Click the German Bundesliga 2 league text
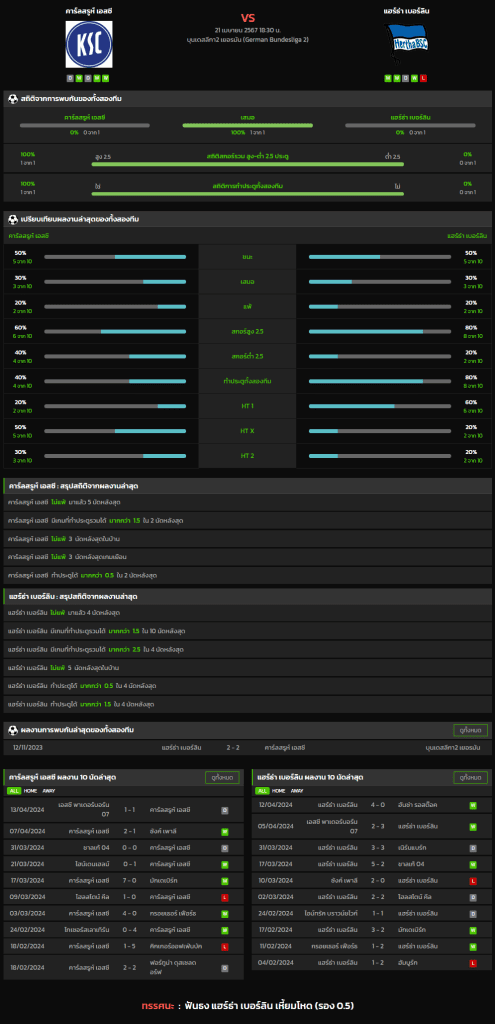Screen dimensions: 495x1024 [x=248, y=39]
